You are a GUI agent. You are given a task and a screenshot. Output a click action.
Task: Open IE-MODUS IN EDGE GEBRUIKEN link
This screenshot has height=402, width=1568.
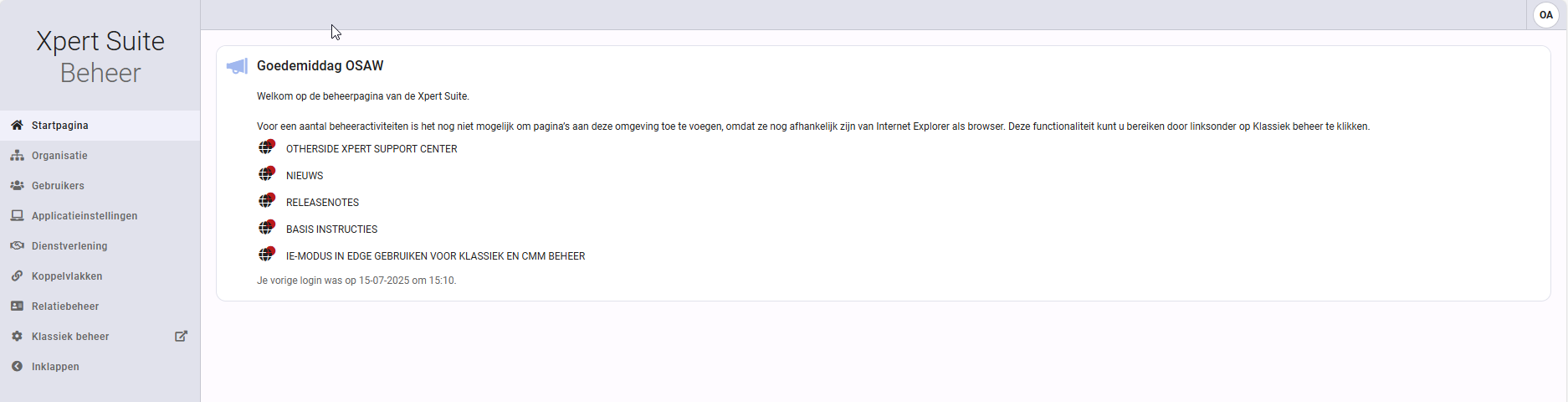435,256
